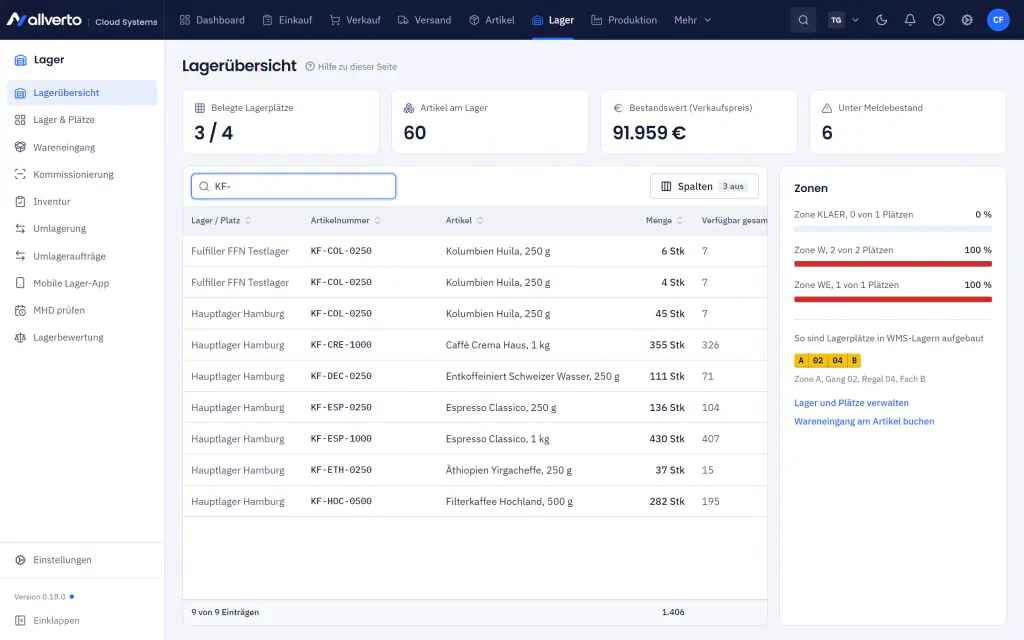
Task: Open the Spalten column chooser
Action: tap(704, 186)
